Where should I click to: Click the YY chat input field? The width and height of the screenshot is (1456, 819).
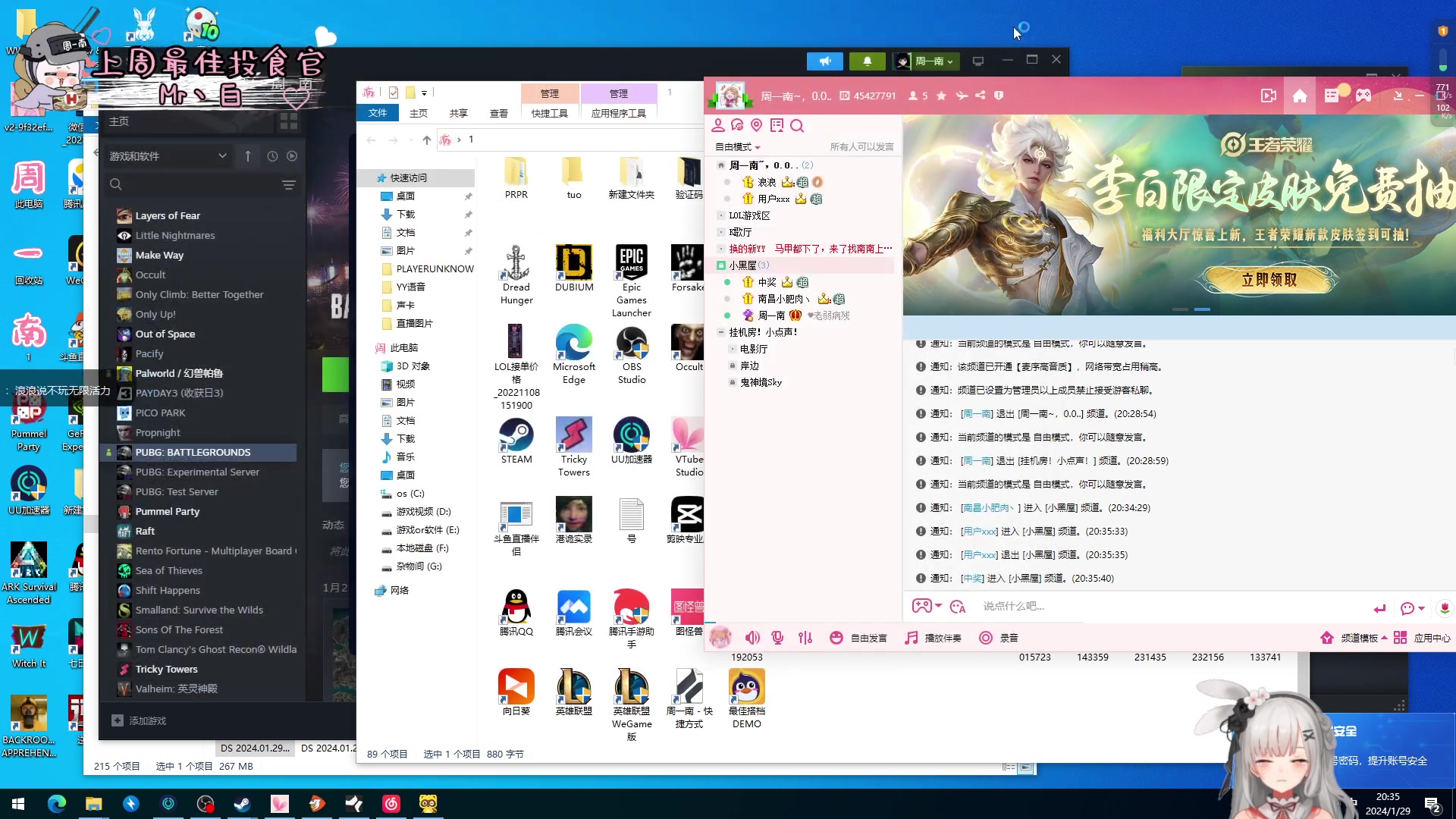click(x=1172, y=607)
